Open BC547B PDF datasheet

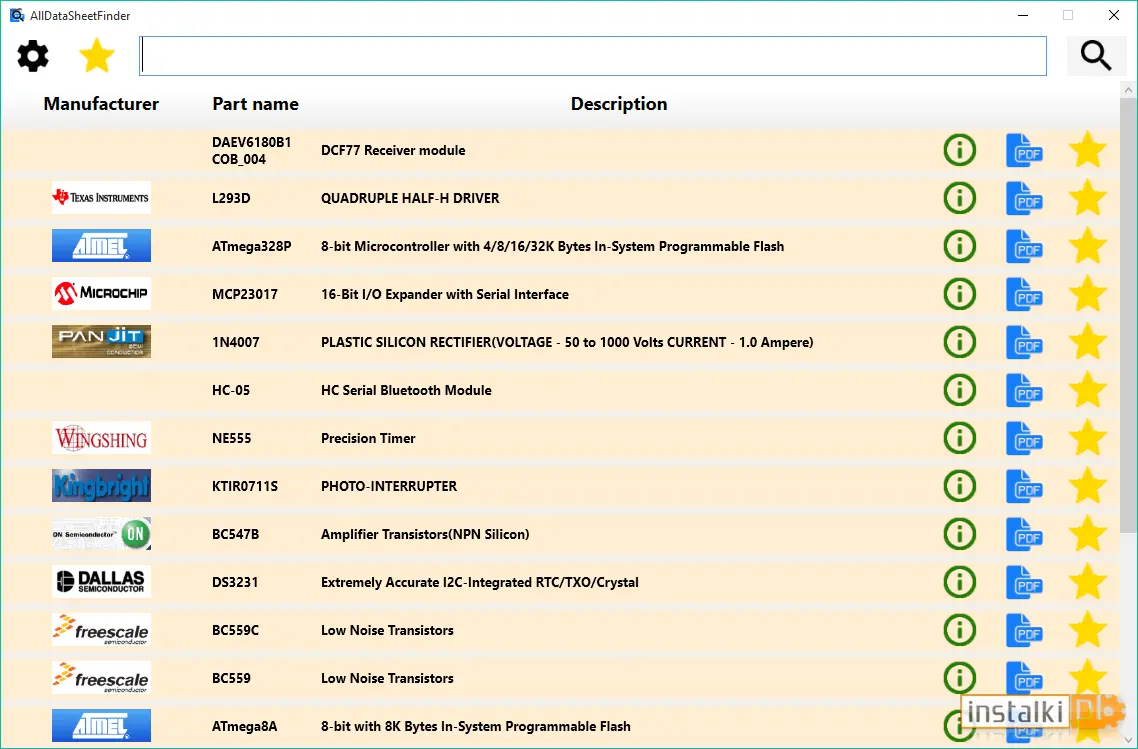click(x=1024, y=533)
